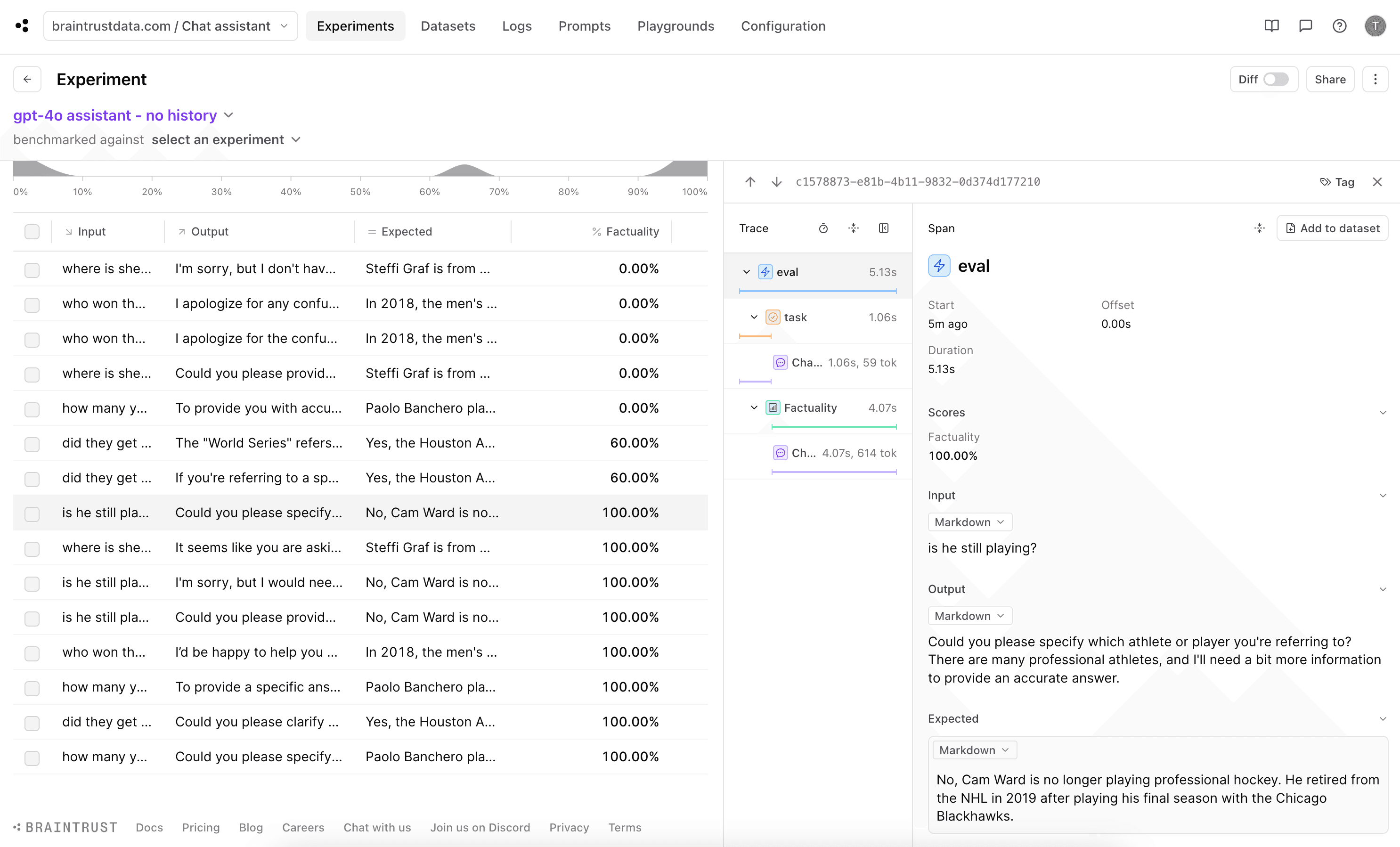Open the 'select an experiment' dropdown

[226, 140]
